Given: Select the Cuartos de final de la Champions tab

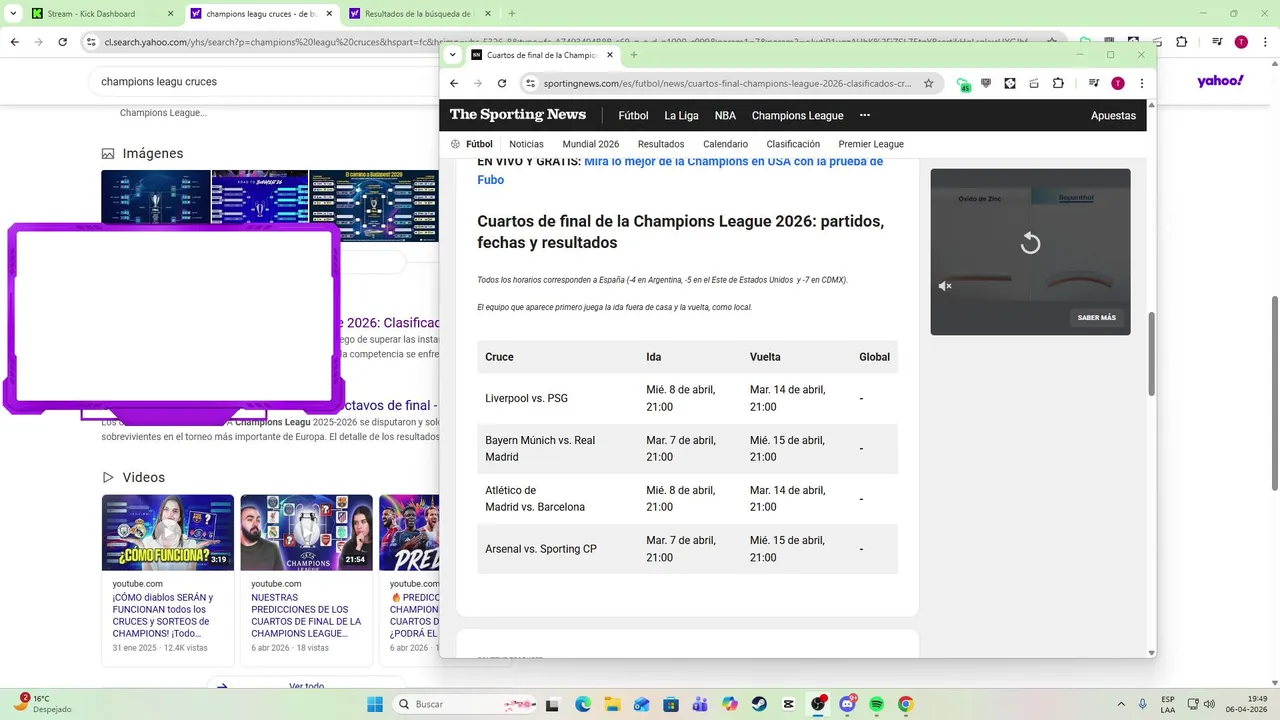Looking at the screenshot, I should (x=541, y=55).
